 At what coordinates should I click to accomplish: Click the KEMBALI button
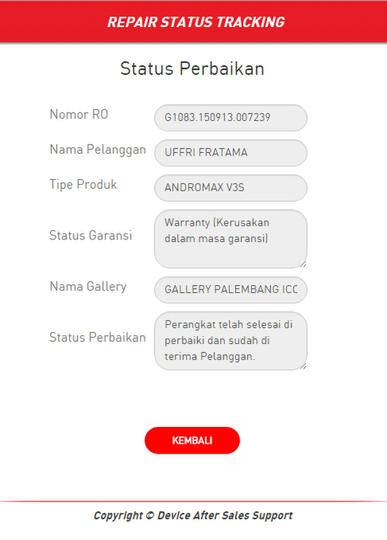pyautogui.click(x=192, y=440)
